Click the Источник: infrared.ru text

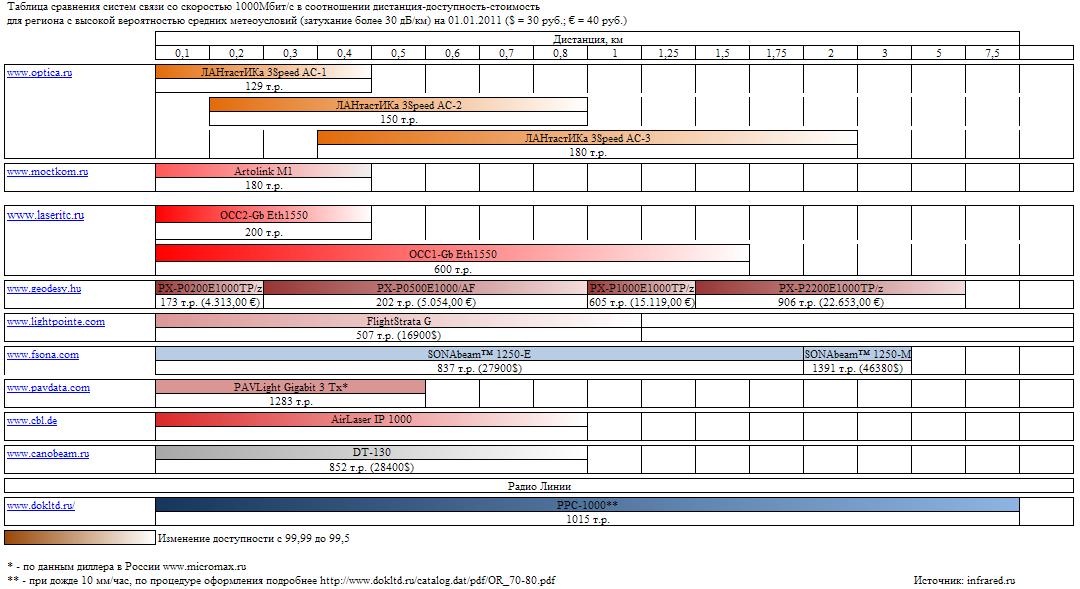(x=964, y=580)
